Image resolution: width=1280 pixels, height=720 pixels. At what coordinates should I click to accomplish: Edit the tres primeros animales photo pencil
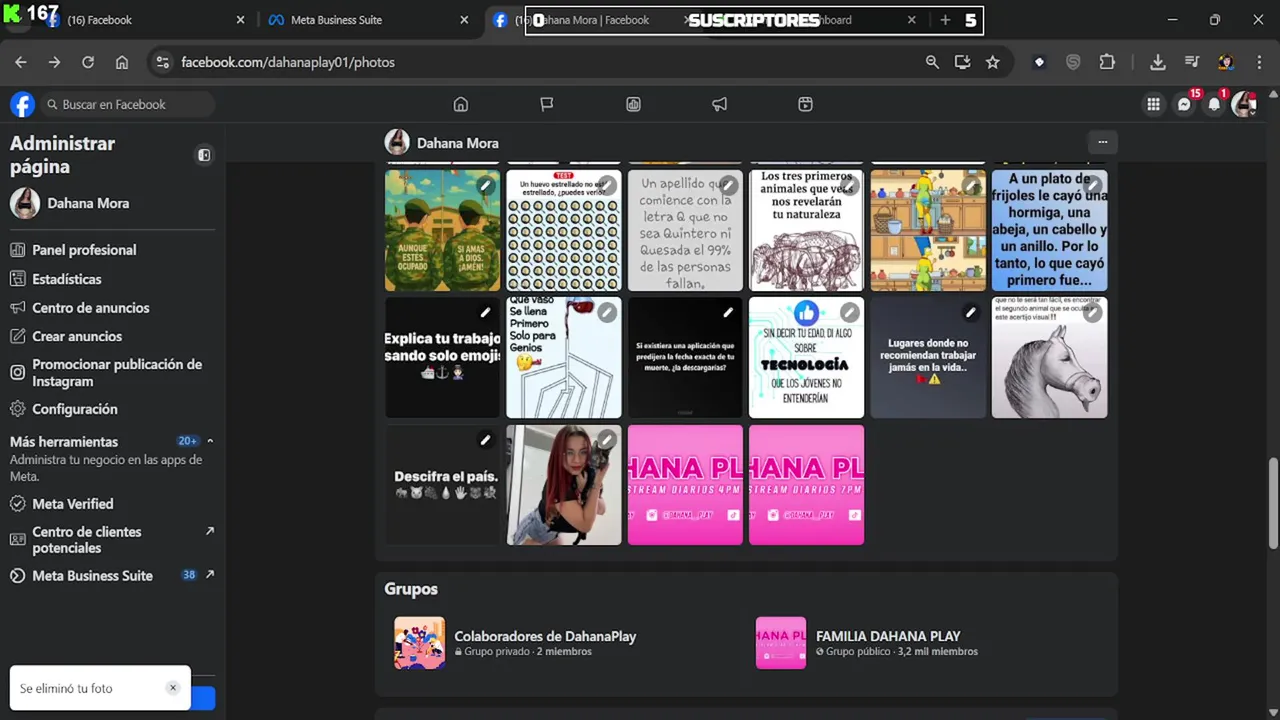pyautogui.click(x=849, y=186)
